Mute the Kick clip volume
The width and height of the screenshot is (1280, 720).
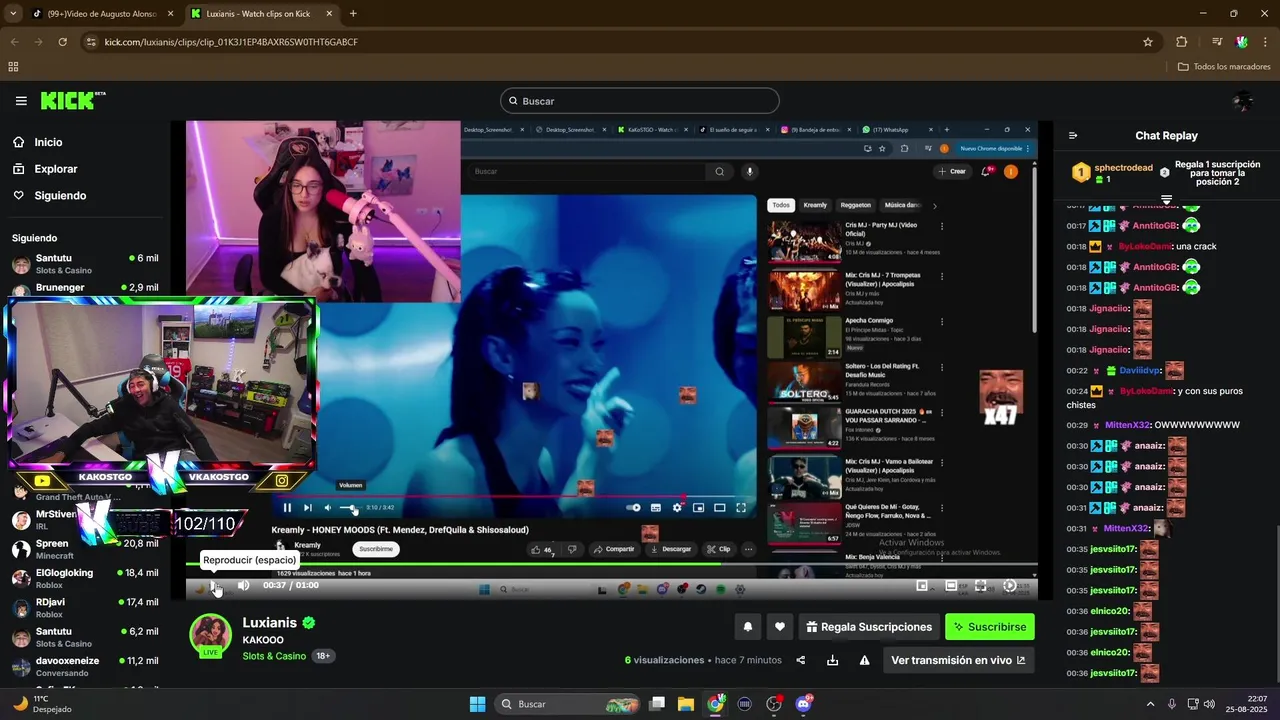(x=243, y=586)
